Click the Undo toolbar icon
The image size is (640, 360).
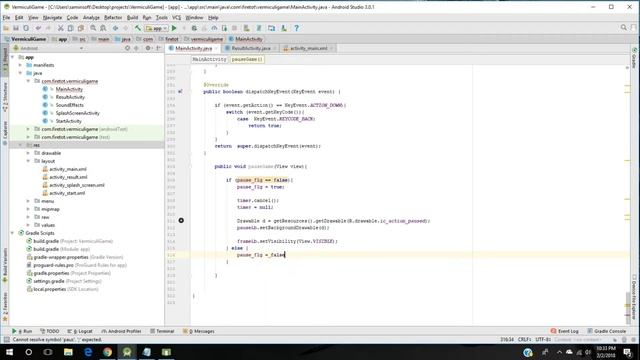pyautogui.click(x=38, y=28)
